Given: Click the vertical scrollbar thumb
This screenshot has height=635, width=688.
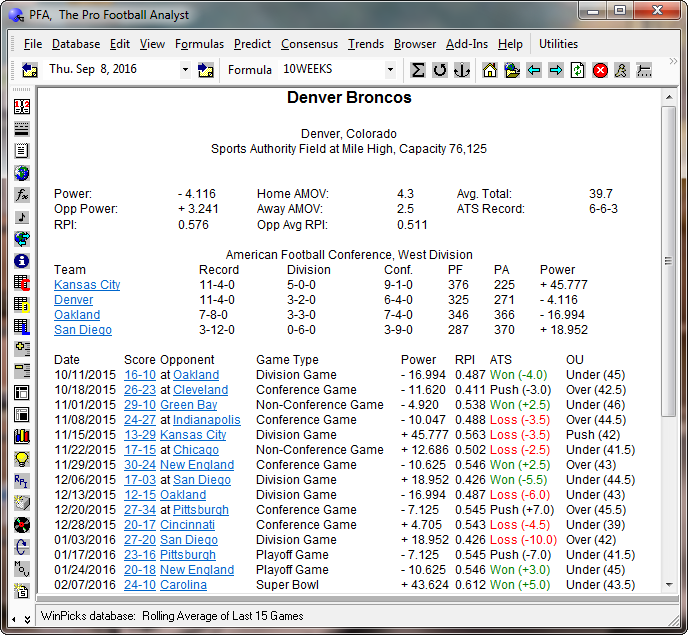Looking at the screenshot, I should coord(669,261).
